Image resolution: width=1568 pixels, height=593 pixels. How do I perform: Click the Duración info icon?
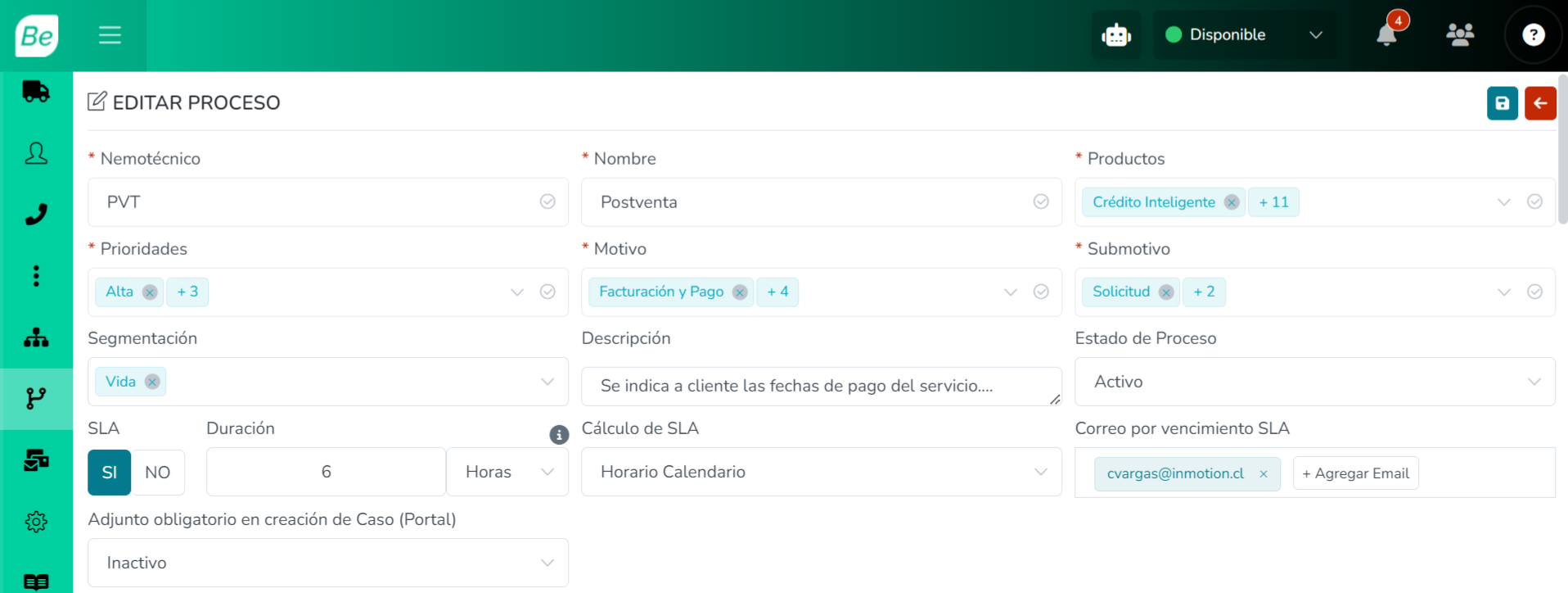tap(559, 435)
